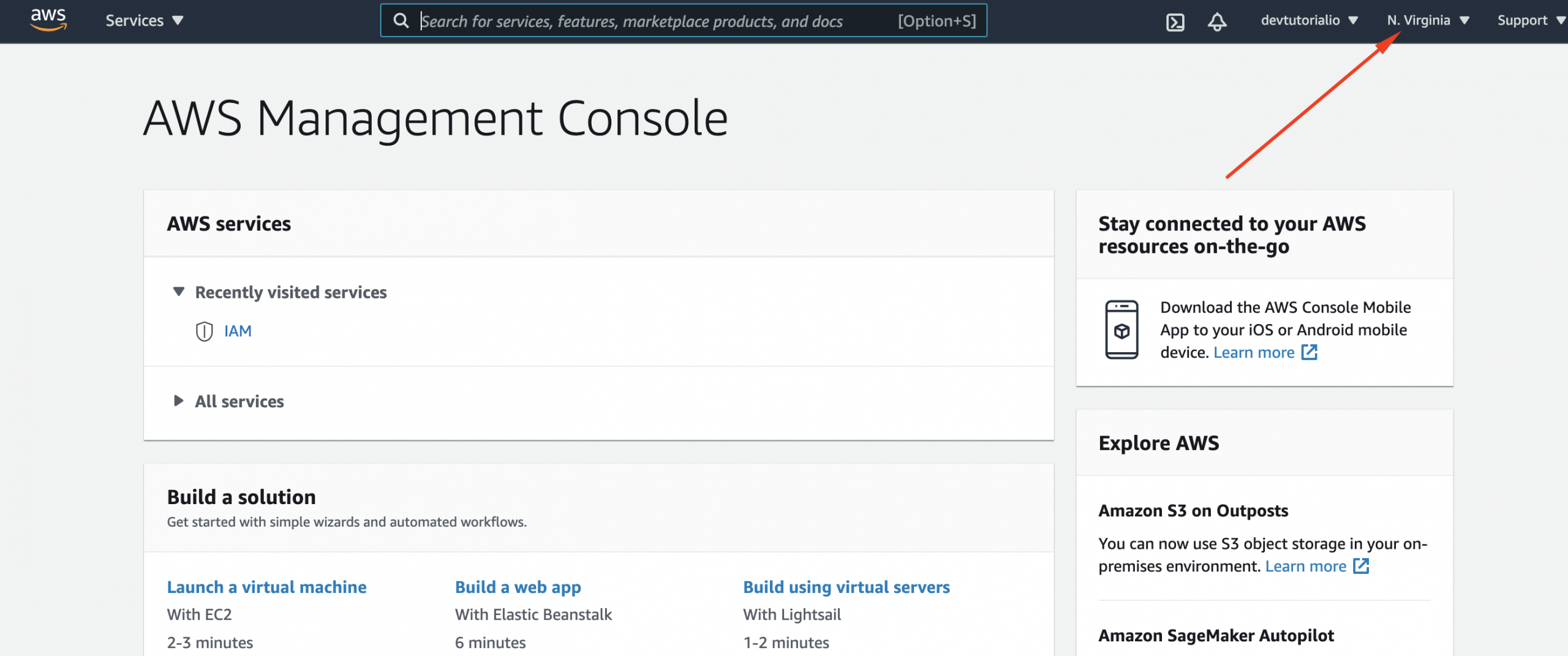Image resolution: width=1568 pixels, height=656 pixels.
Task: Open the IAM service link
Action: click(238, 331)
